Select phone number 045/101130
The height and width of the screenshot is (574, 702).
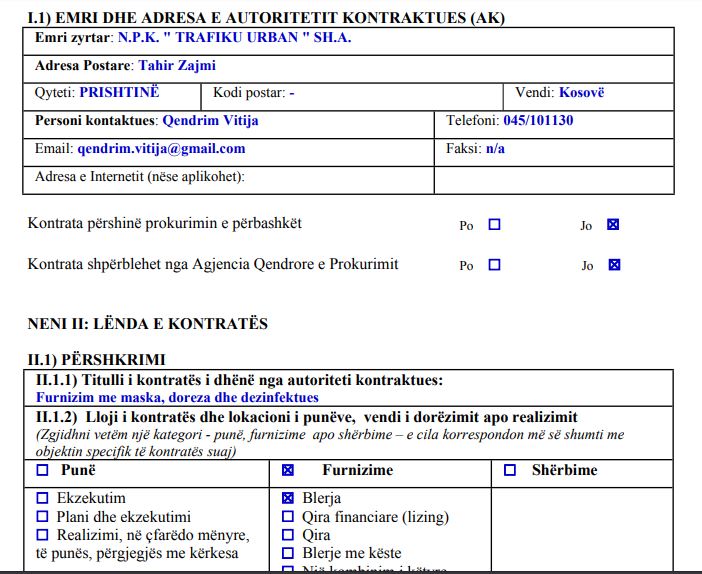coord(538,120)
